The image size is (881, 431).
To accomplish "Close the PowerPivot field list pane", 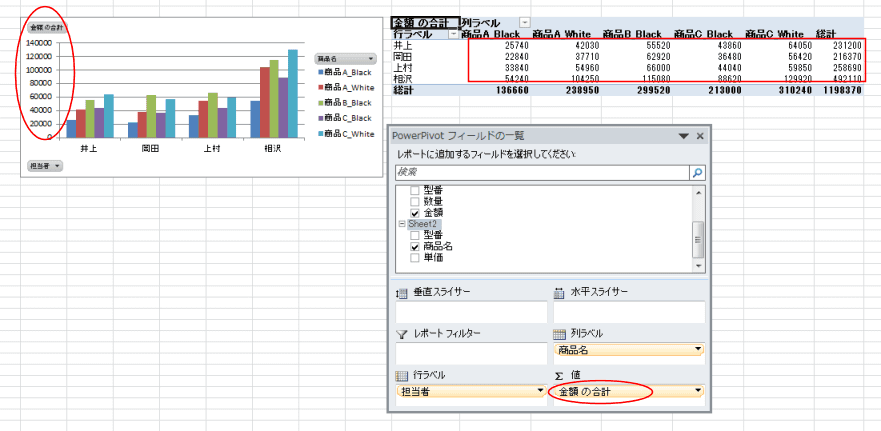I will pyautogui.click(x=700, y=136).
